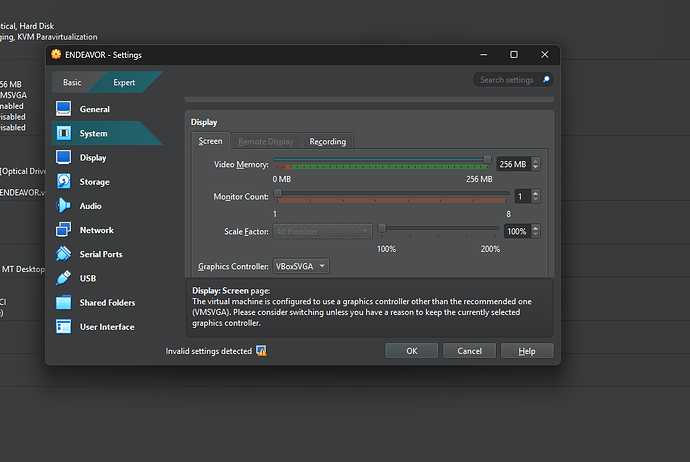Image resolution: width=690 pixels, height=462 pixels.
Task: Click the Video Memory 256 MB field
Action: [x=514, y=164]
